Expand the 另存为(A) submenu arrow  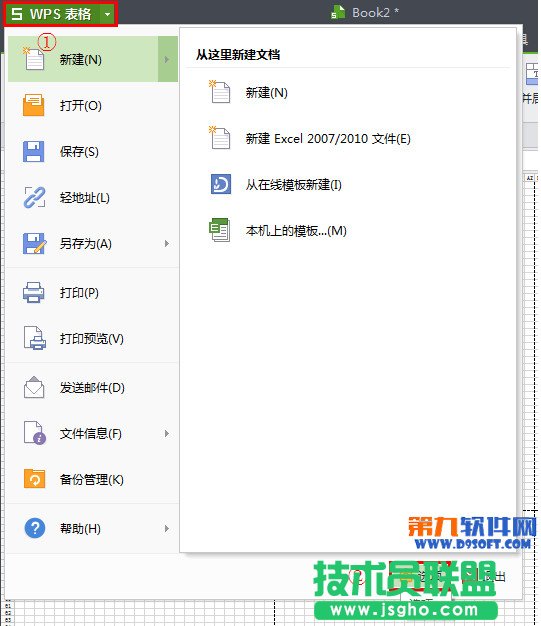click(x=167, y=244)
